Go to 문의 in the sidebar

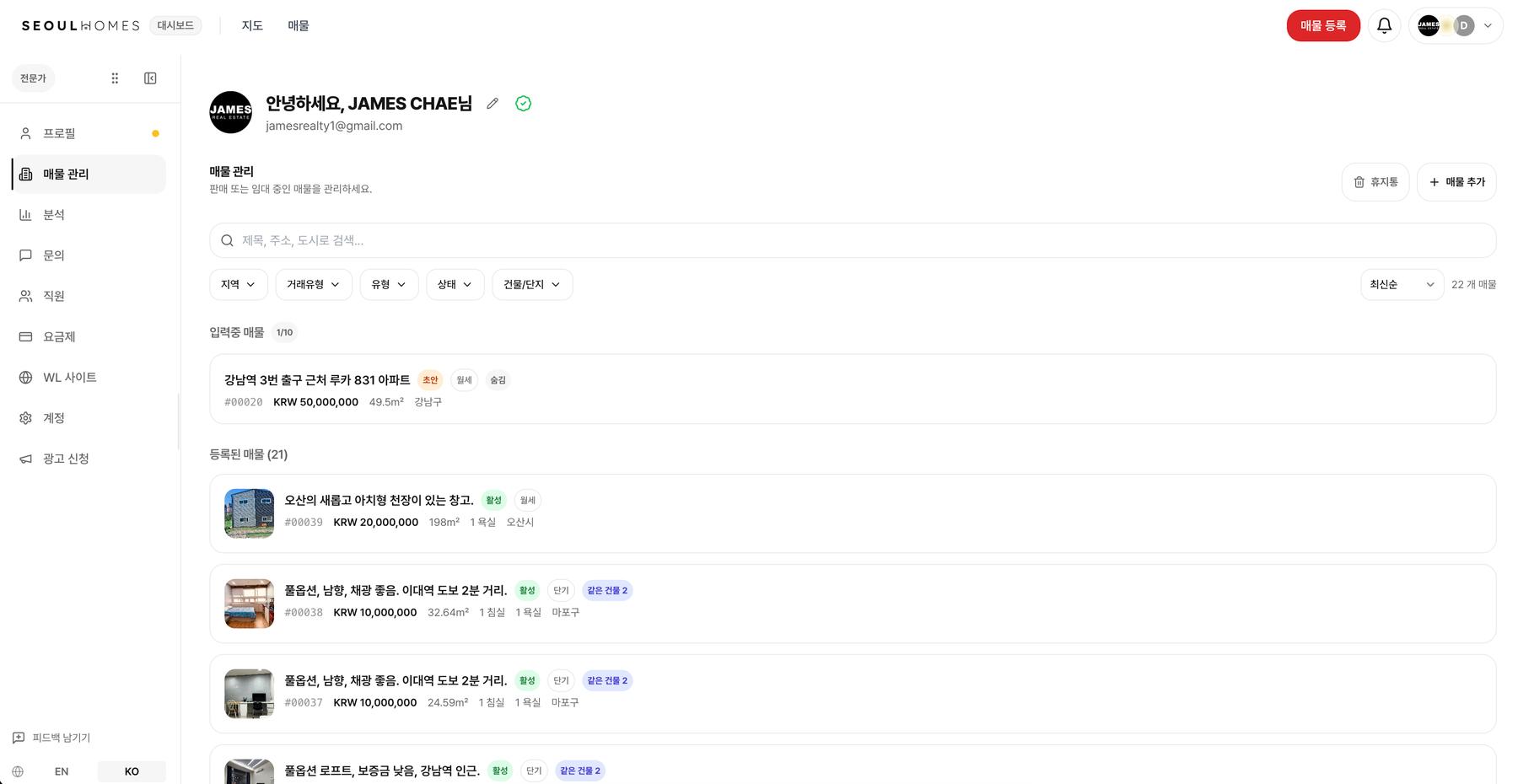(x=89, y=255)
